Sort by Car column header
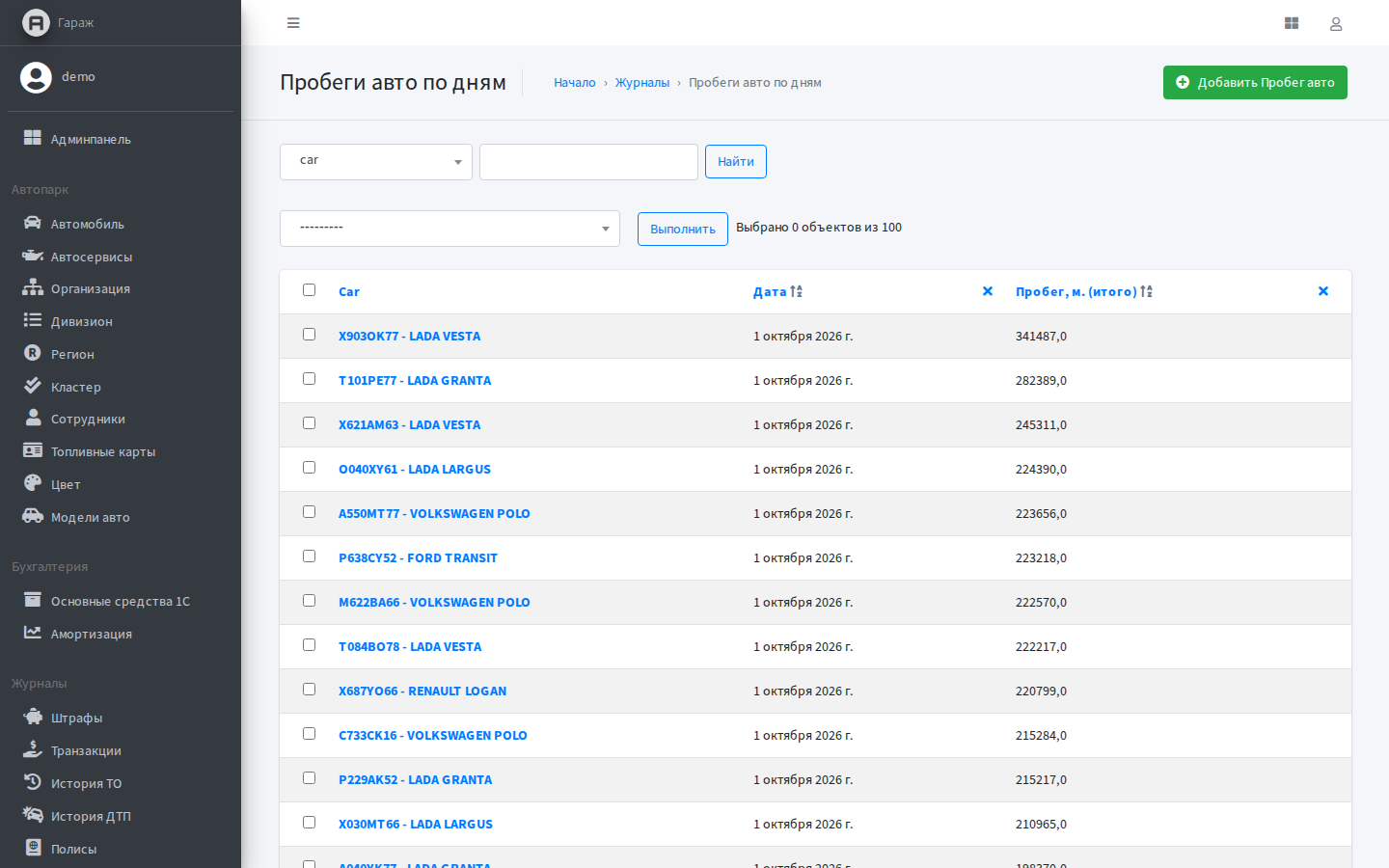Viewport: 1389px width, 868px height. pos(349,292)
